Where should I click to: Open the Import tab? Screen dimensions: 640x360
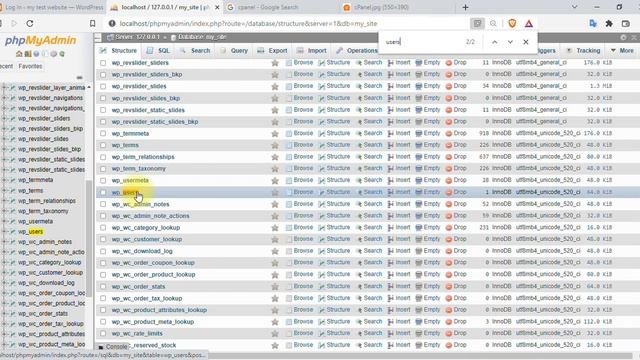tap(312, 51)
